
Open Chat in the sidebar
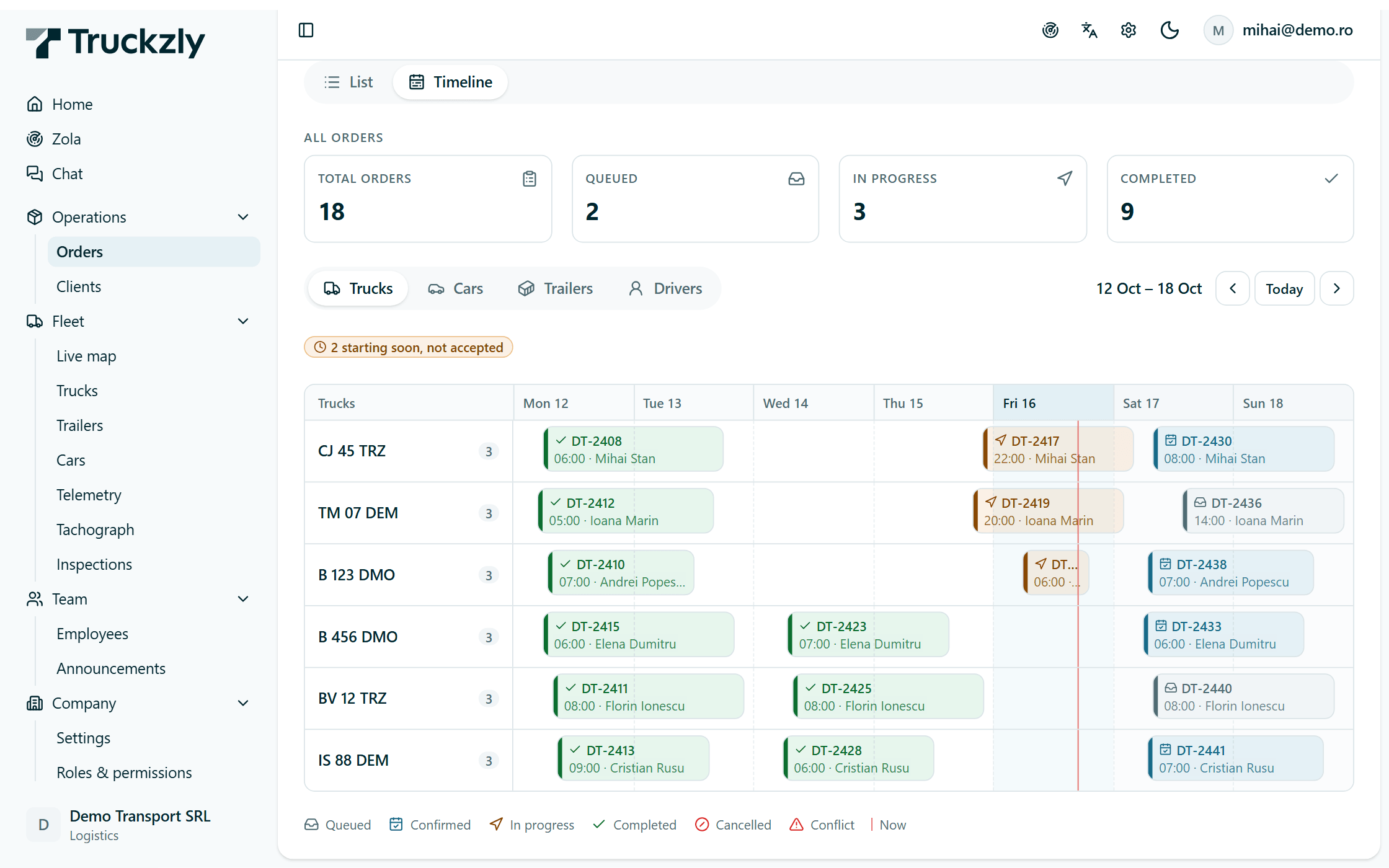[142, 174]
